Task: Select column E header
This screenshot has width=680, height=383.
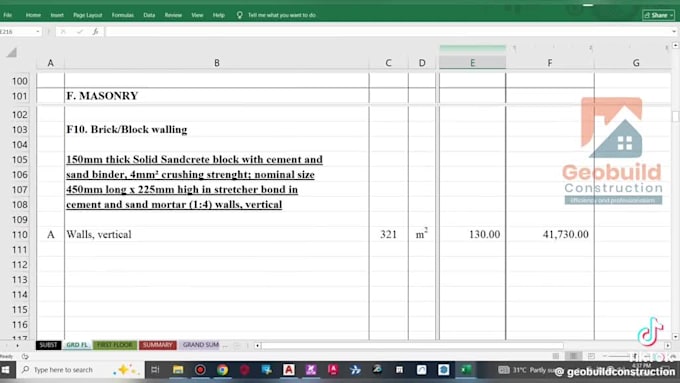Action: (x=472, y=63)
